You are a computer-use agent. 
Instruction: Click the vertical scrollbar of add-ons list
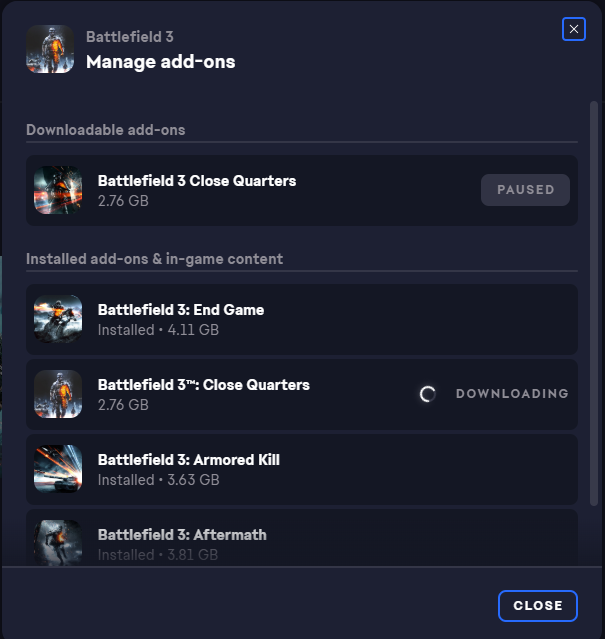(594, 304)
